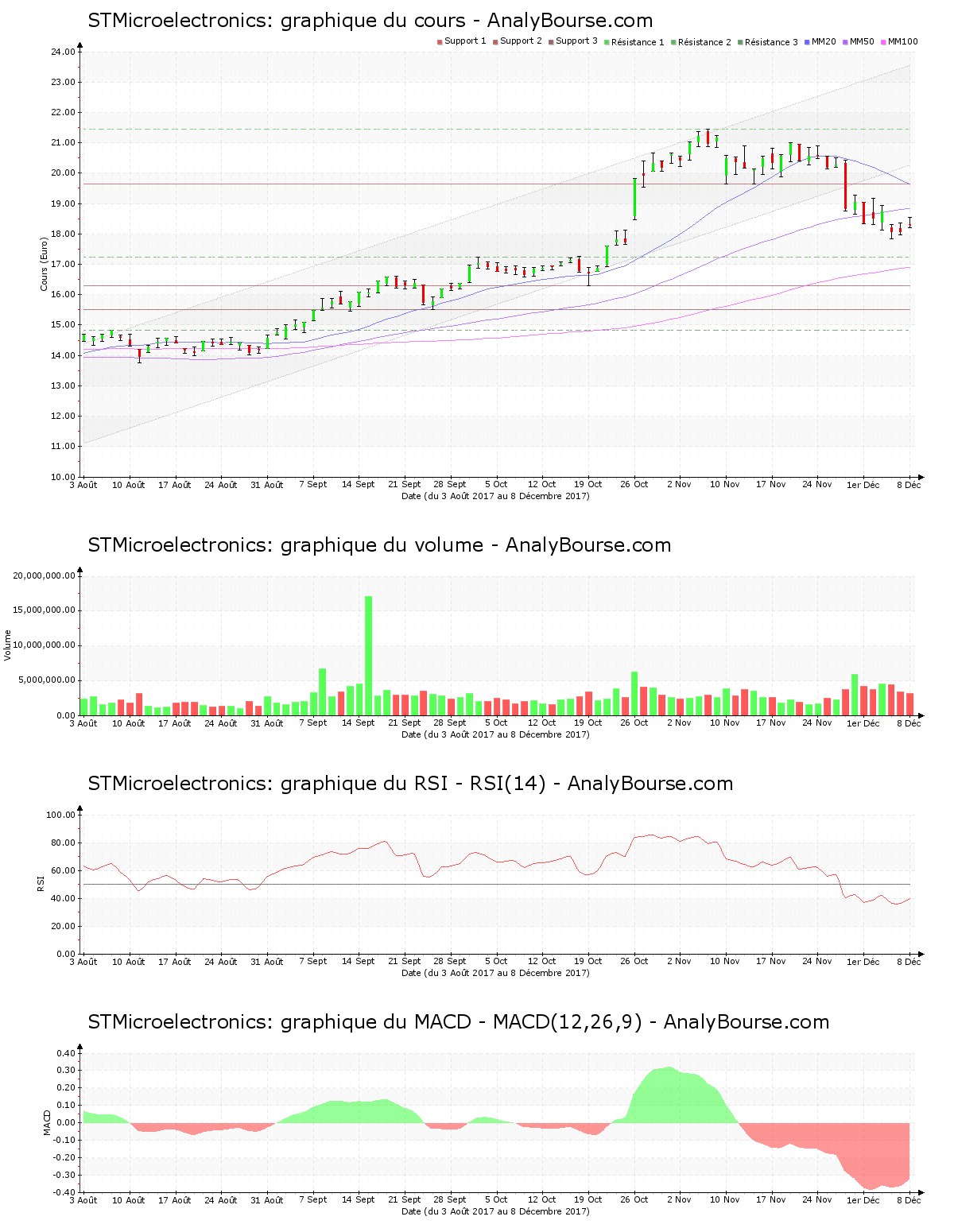954x1232 pixels.
Task: Click the MM20 legend color swatch
Action: (807, 42)
